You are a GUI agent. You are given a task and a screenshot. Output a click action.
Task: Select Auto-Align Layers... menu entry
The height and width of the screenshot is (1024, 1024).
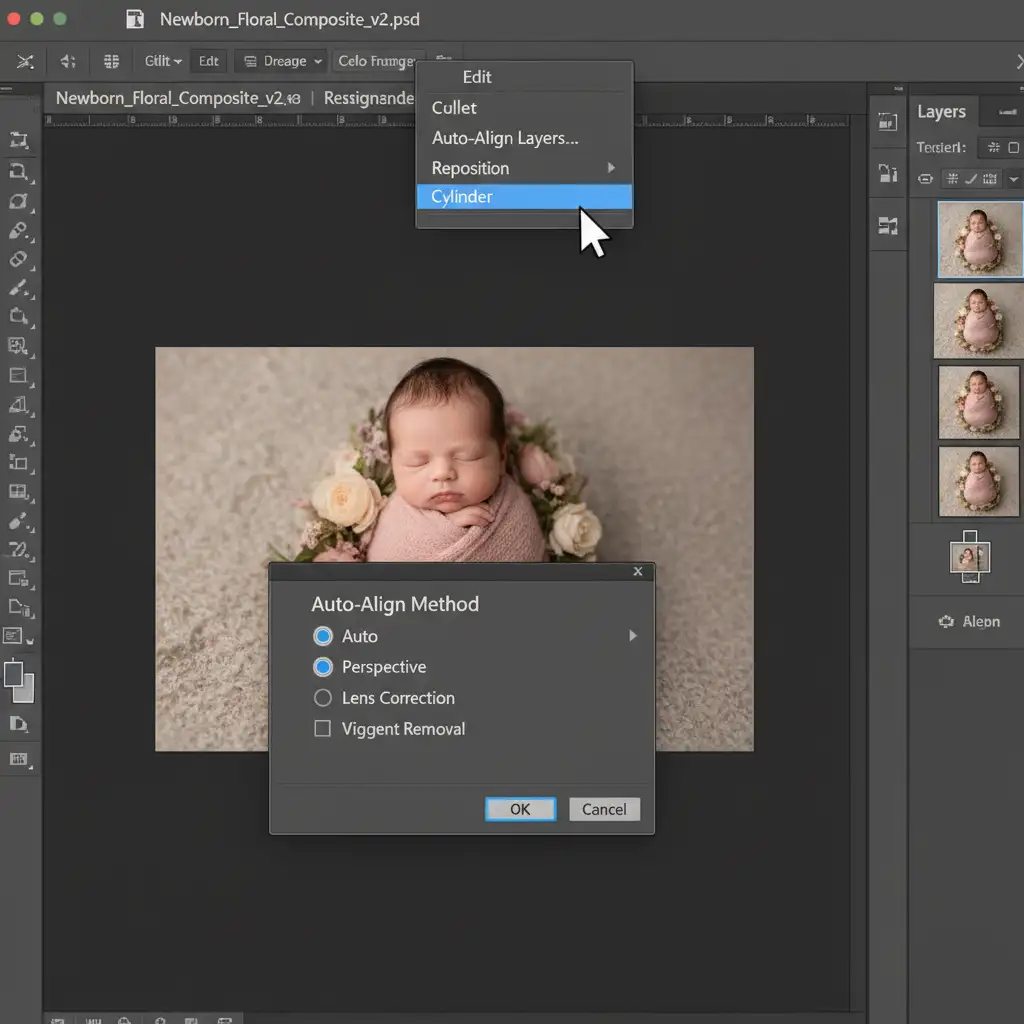pos(505,138)
